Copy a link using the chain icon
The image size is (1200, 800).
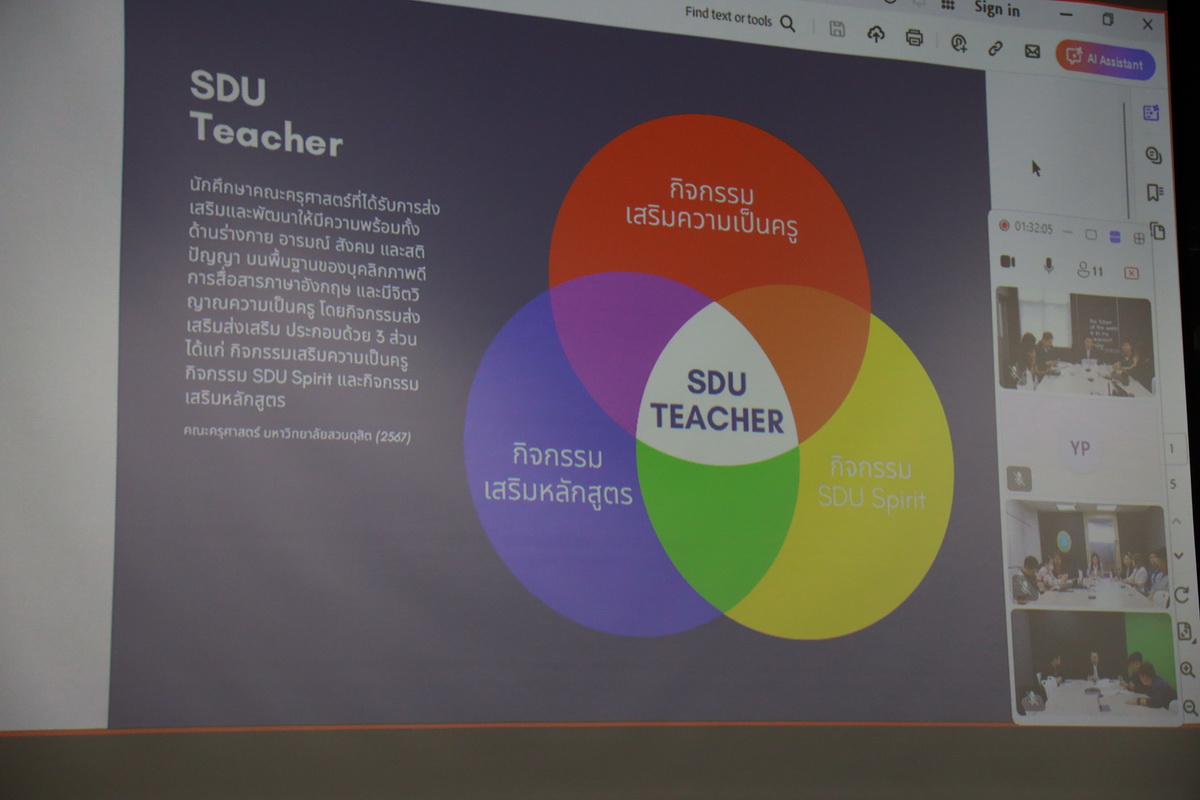[995, 47]
